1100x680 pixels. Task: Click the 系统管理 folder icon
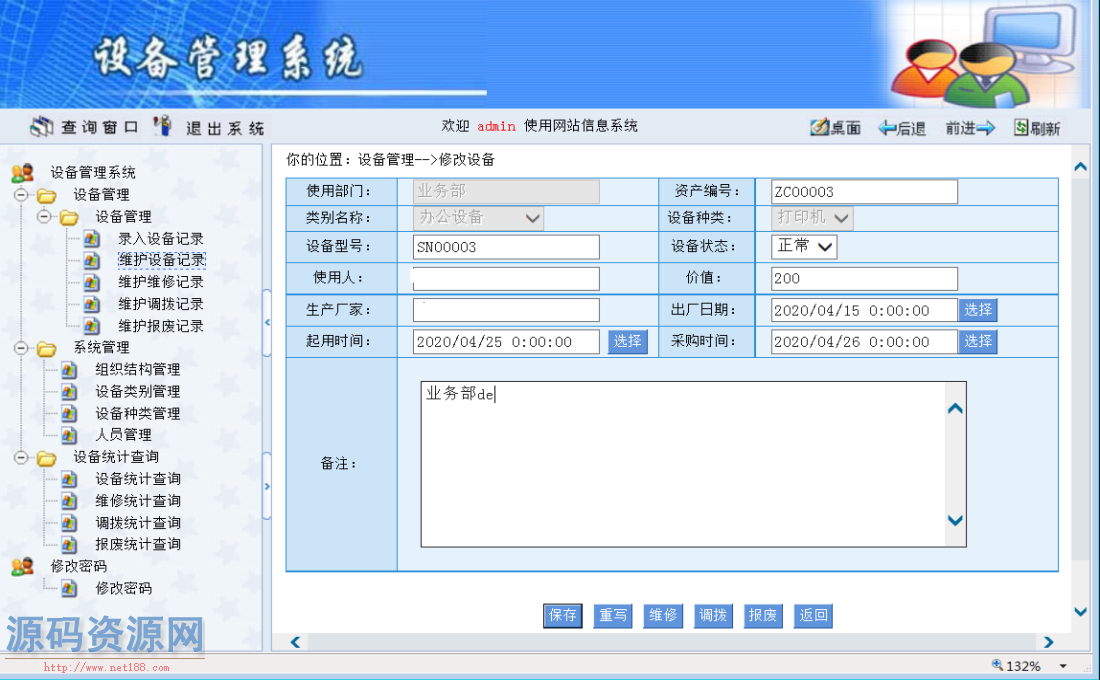(x=46, y=348)
